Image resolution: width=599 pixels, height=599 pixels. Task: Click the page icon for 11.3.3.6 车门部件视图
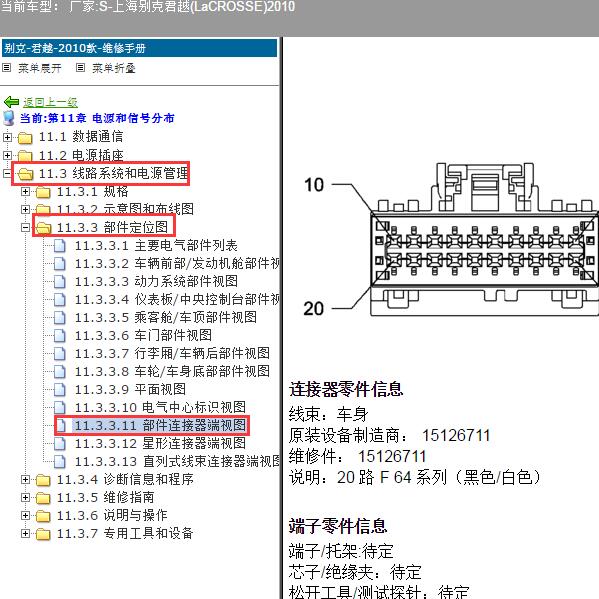coord(60,335)
